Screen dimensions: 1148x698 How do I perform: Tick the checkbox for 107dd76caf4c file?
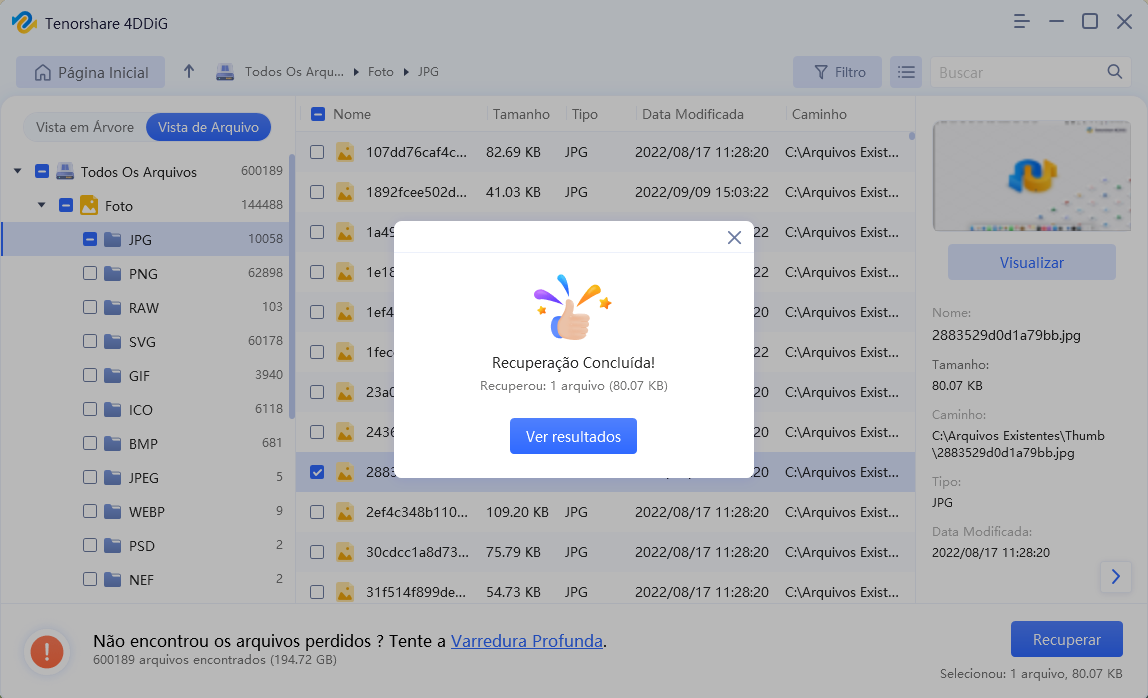tap(317, 152)
